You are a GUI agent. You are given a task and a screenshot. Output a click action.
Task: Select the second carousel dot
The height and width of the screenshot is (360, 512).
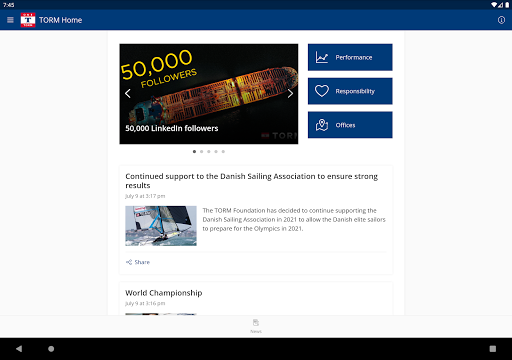tap(202, 152)
